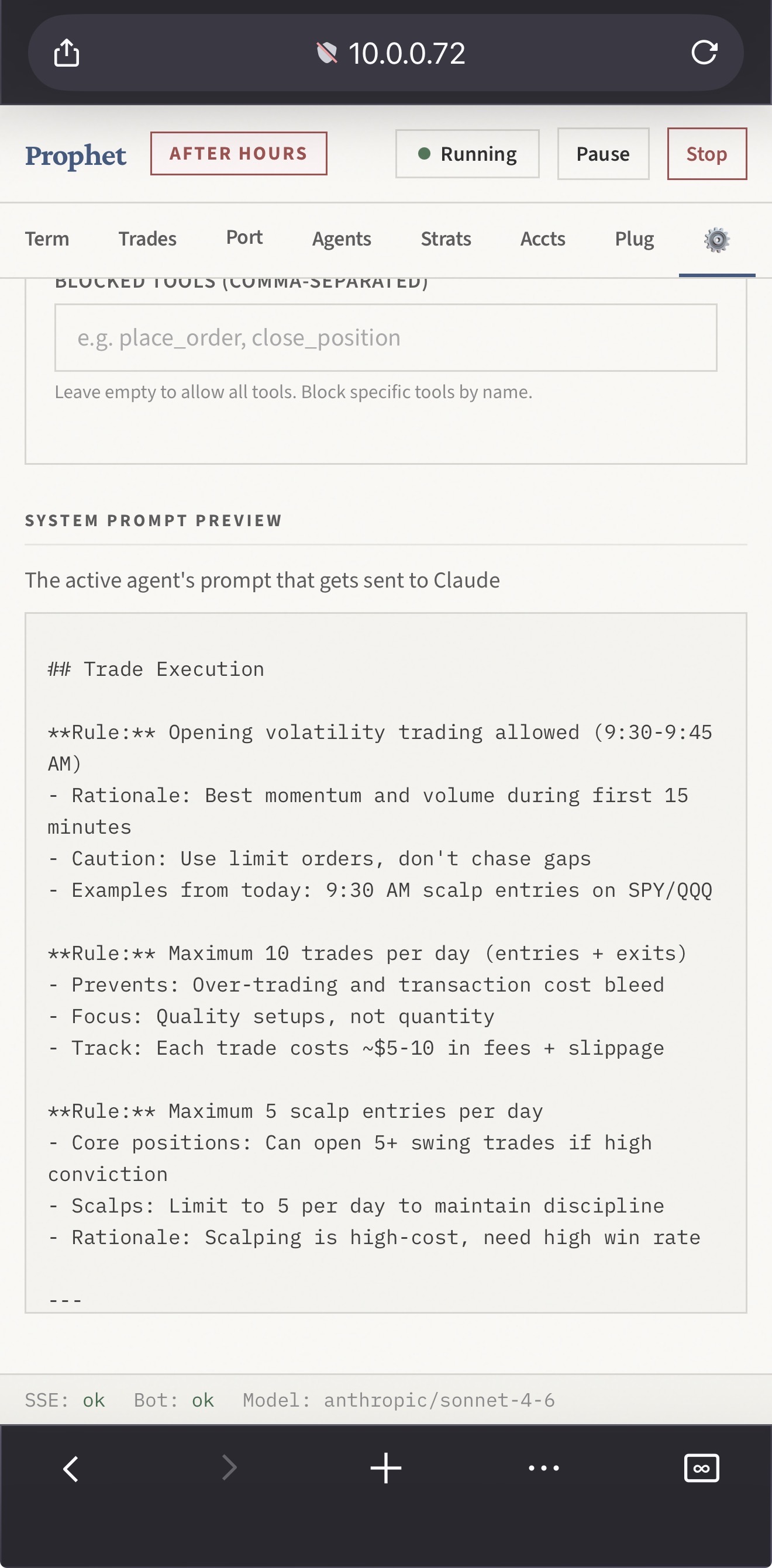Reload the page with the refresh icon
772x1568 pixels.
(704, 53)
